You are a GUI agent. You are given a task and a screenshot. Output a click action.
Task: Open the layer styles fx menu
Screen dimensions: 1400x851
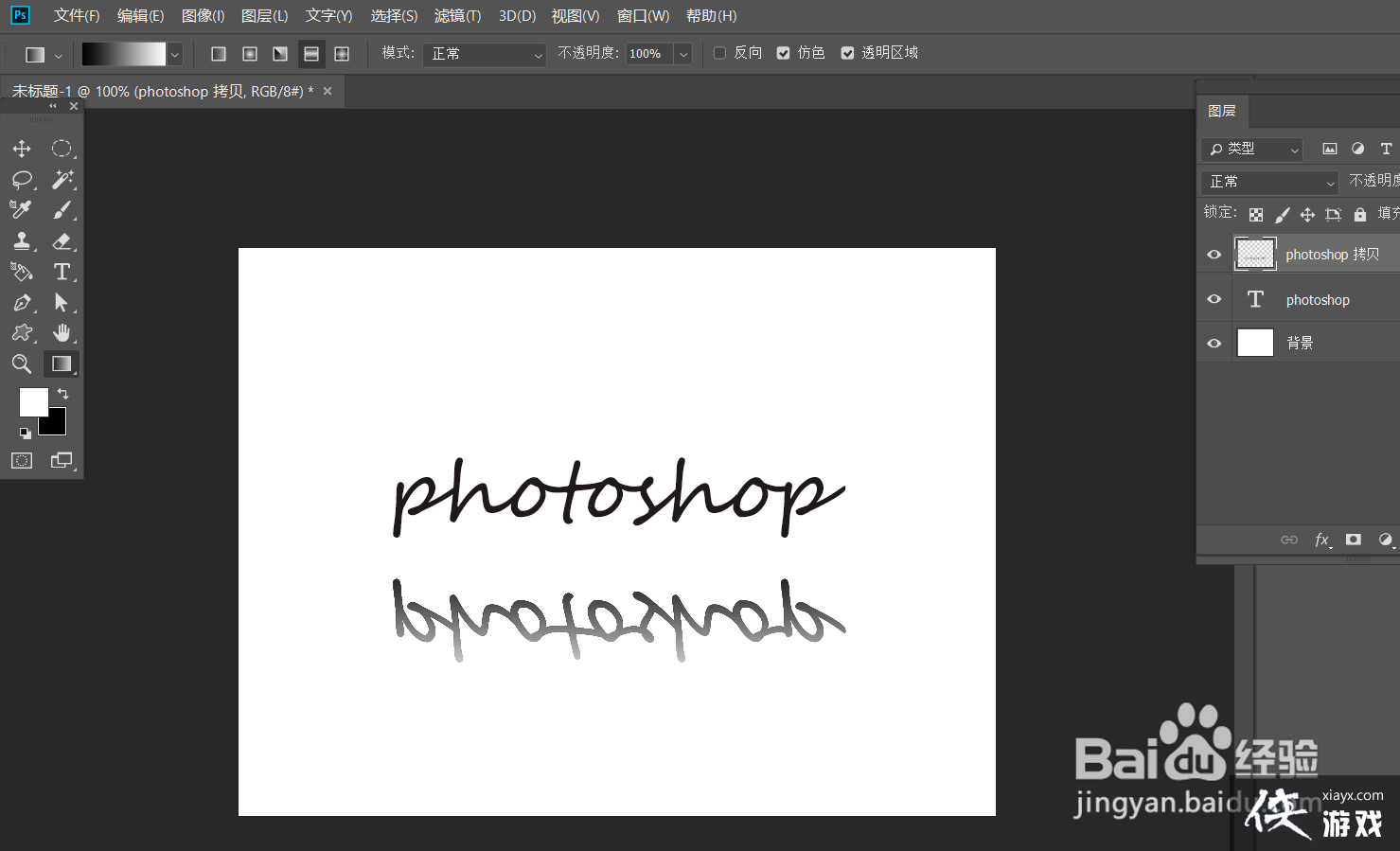click(x=1321, y=540)
